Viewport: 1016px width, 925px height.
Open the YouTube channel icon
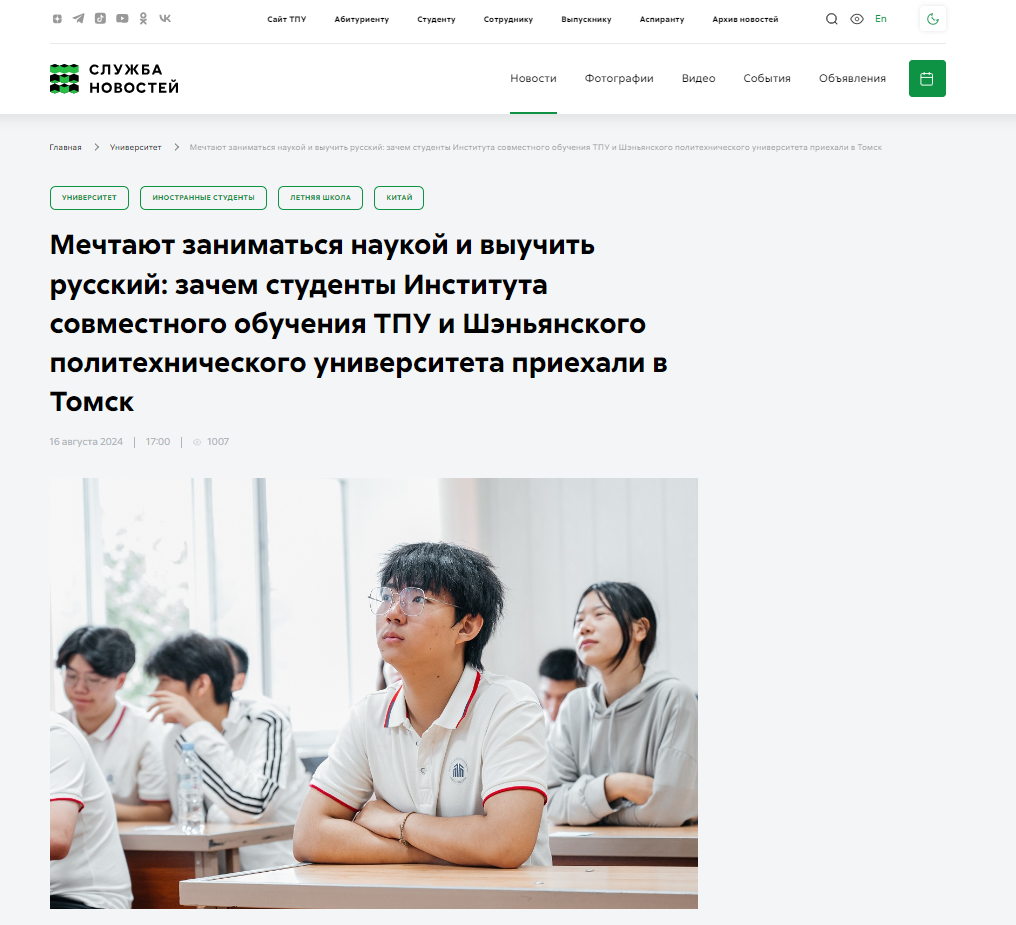click(122, 19)
